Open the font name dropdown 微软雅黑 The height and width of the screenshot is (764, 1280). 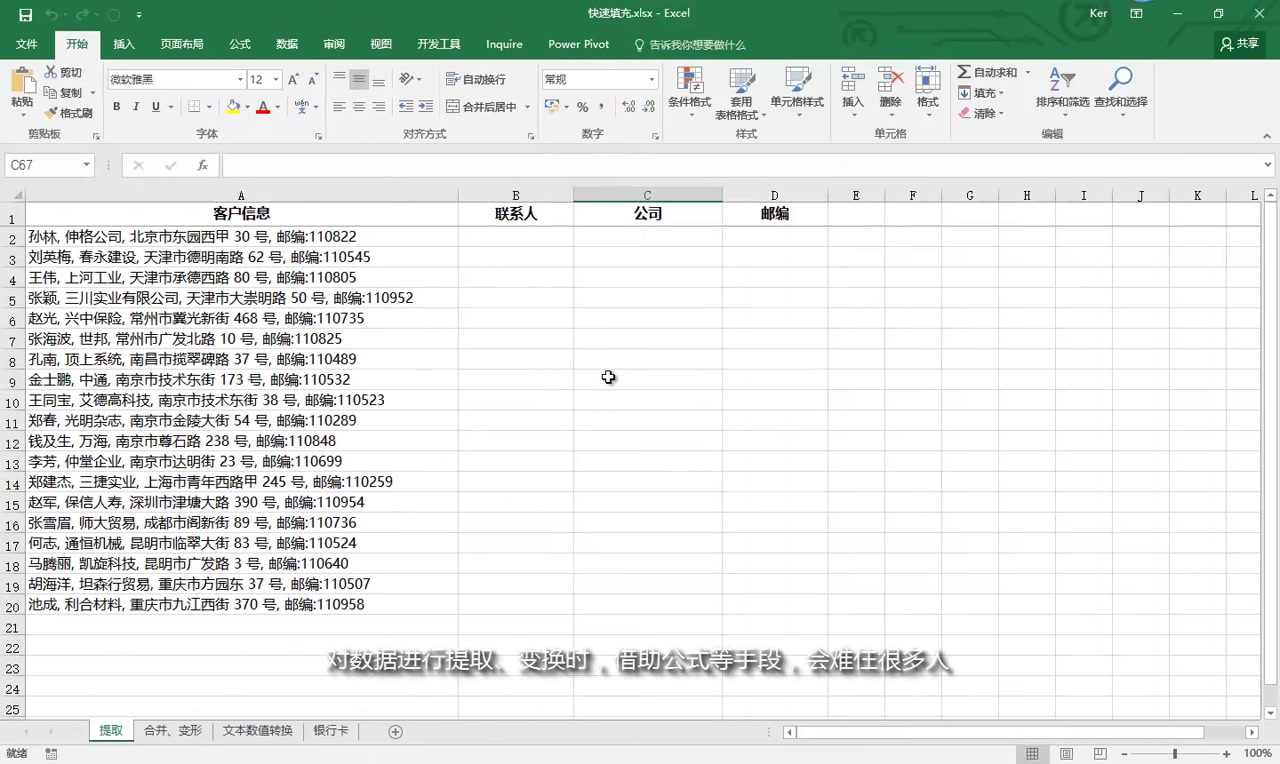click(x=240, y=79)
